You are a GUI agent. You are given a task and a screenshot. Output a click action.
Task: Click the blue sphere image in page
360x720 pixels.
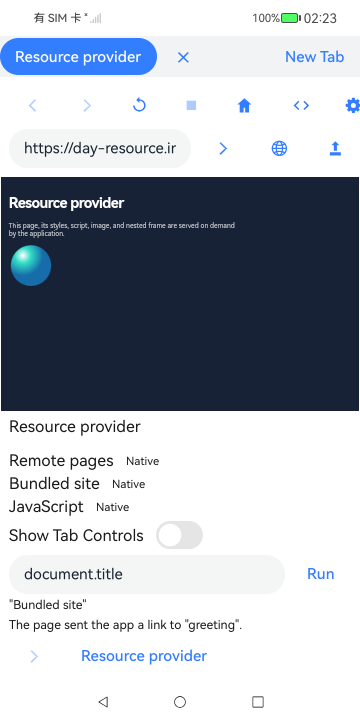pos(31,265)
